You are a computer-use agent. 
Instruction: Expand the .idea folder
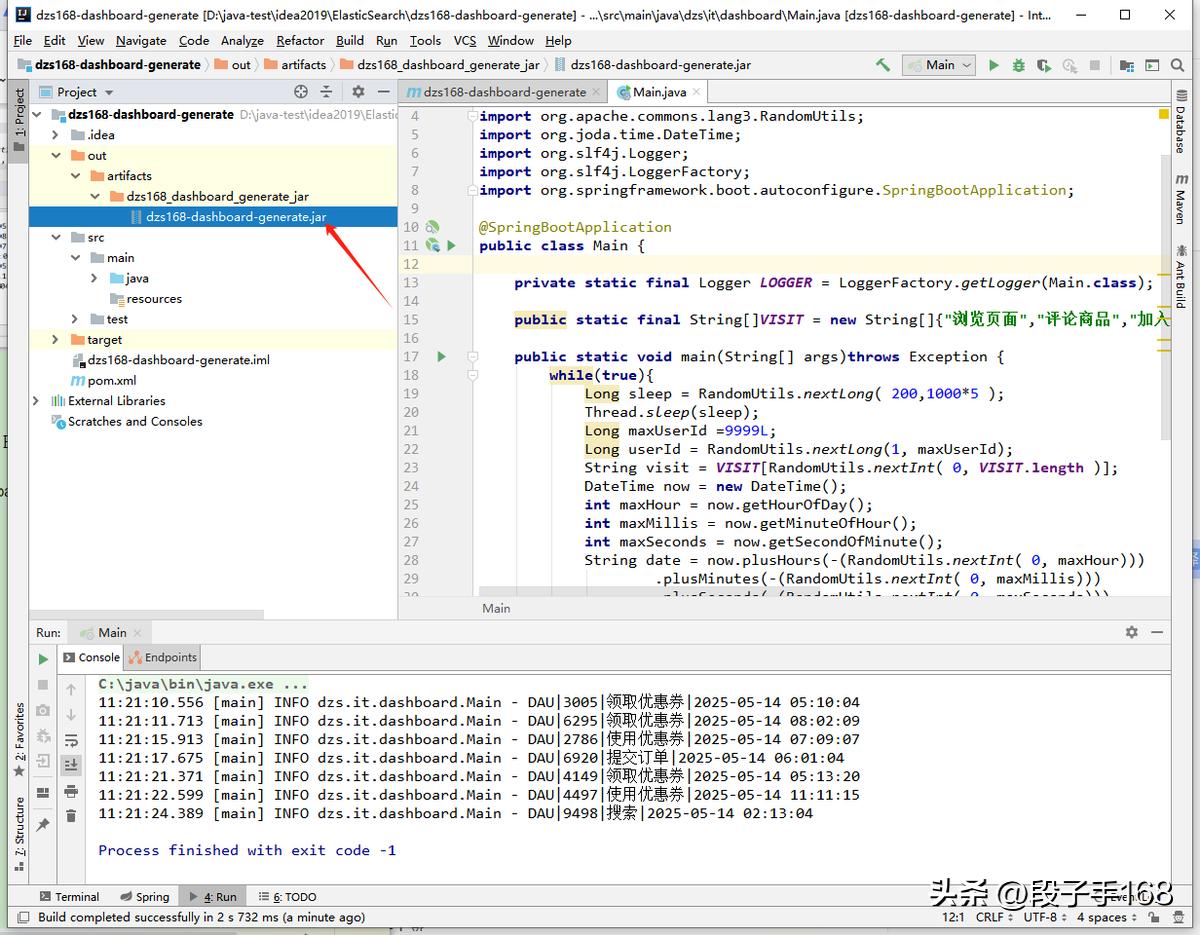click(x=56, y=135)
